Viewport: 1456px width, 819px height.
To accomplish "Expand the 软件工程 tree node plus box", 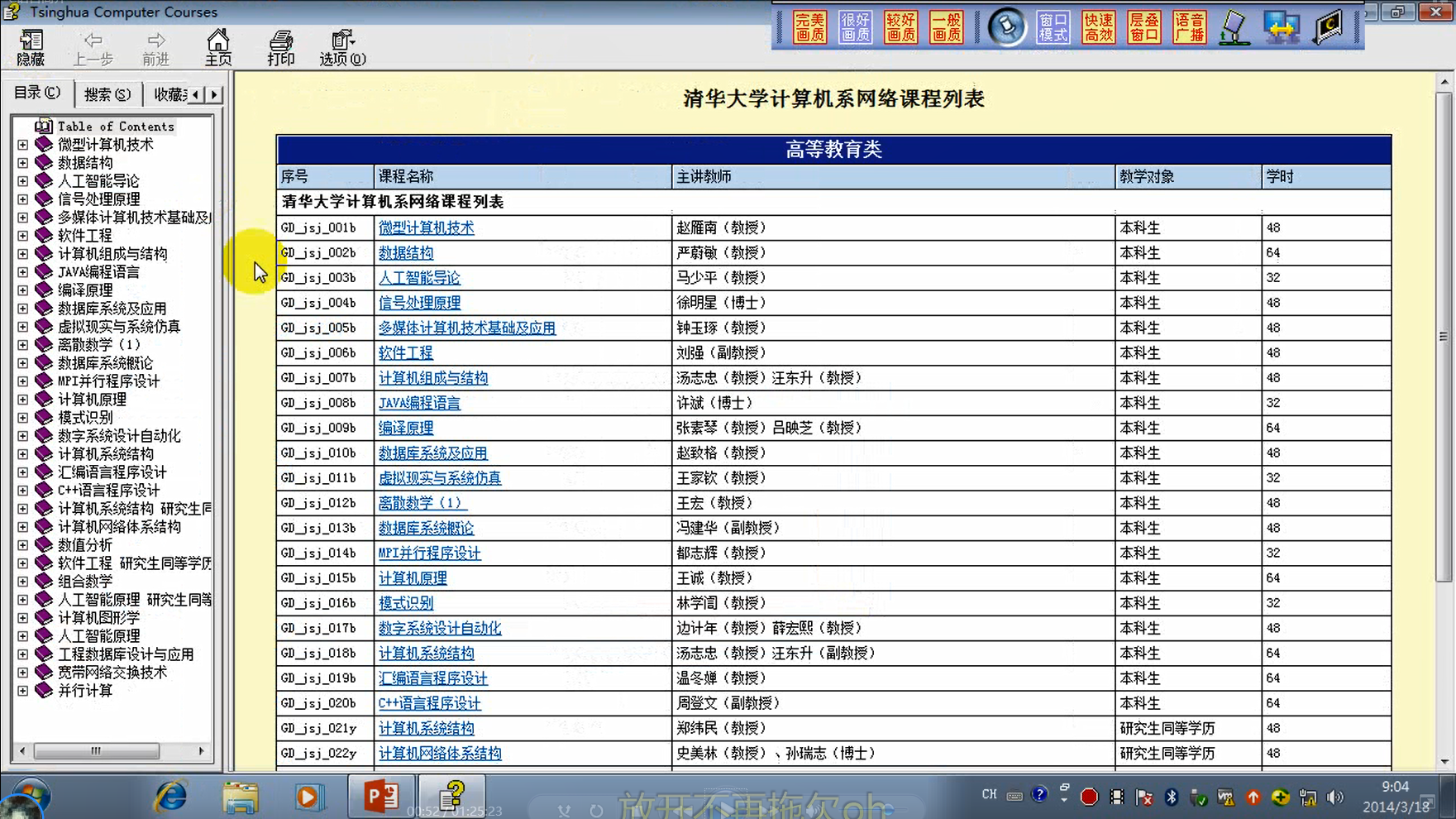I will [x=23, y=236].
